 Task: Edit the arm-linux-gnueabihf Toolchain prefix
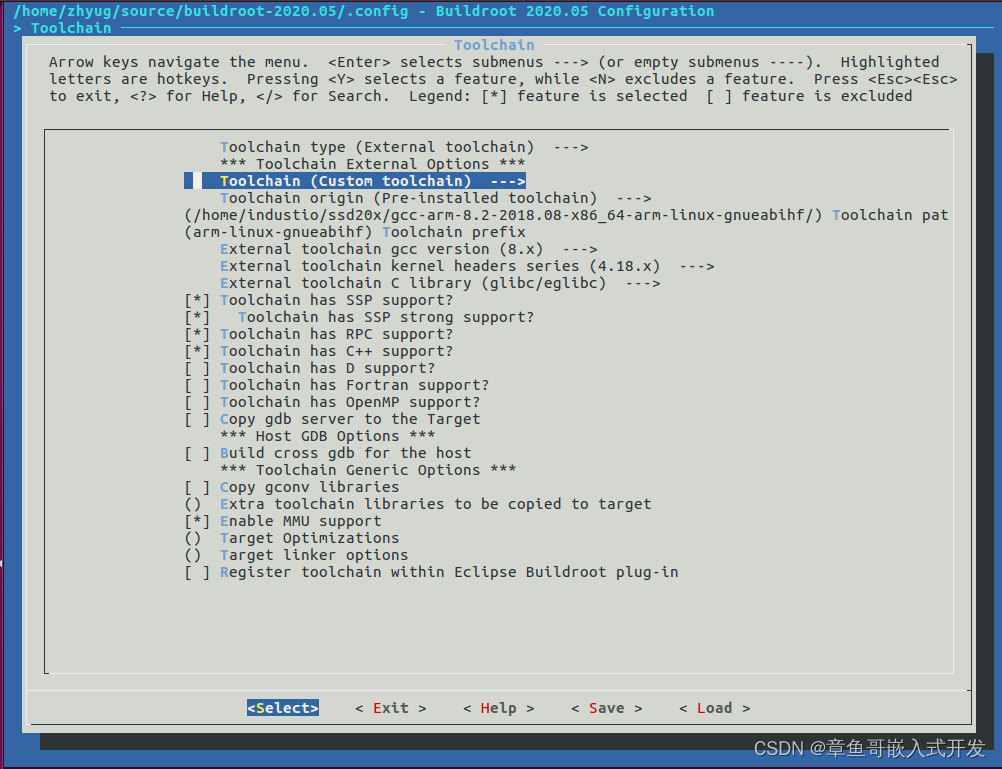point(355,232)
